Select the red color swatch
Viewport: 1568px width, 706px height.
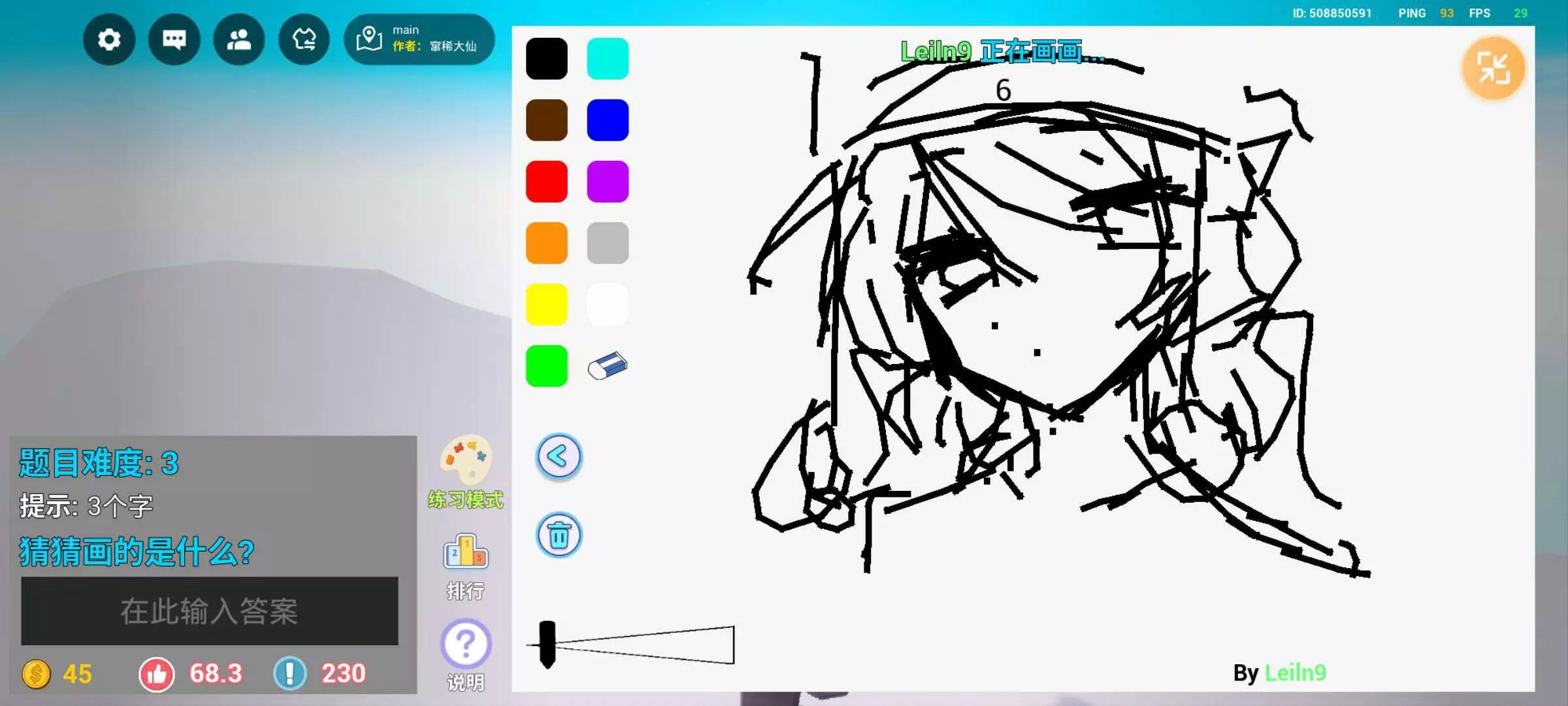(x=547, y=182)
